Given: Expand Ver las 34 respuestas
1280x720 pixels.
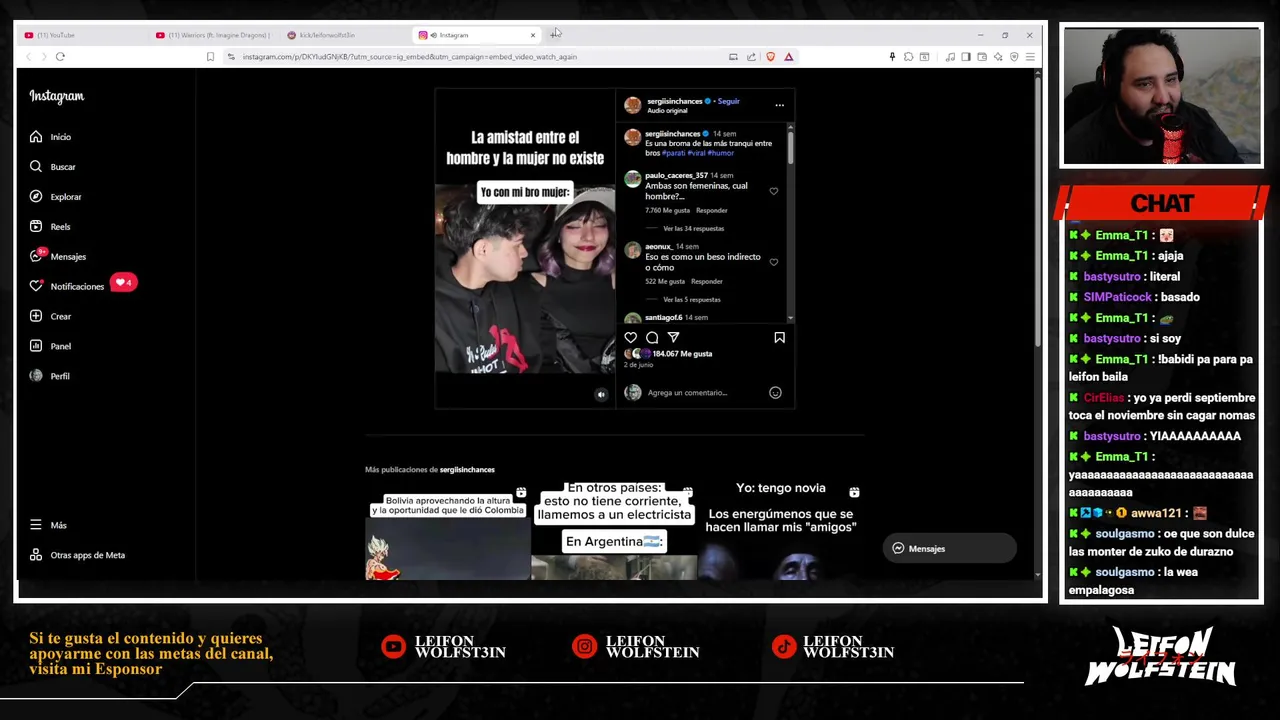Looking at the screenshot, I should click(693, 229).
